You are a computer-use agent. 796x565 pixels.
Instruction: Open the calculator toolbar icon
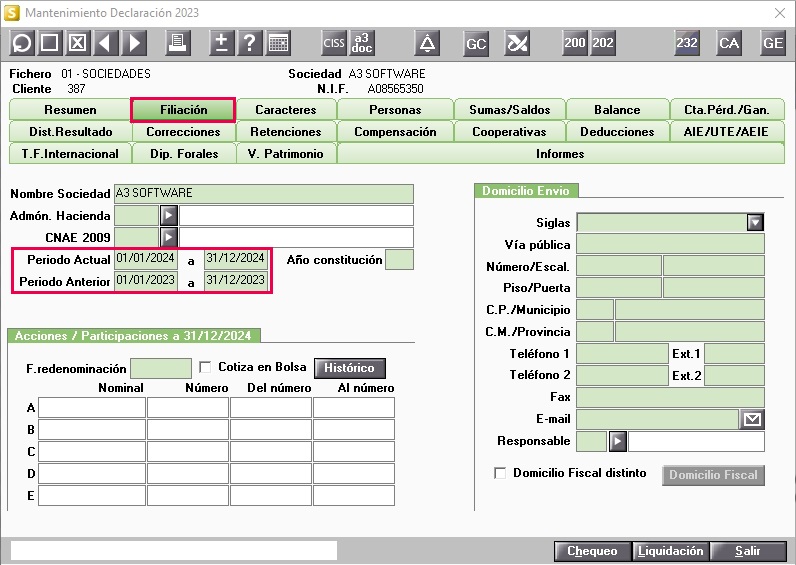277,43
